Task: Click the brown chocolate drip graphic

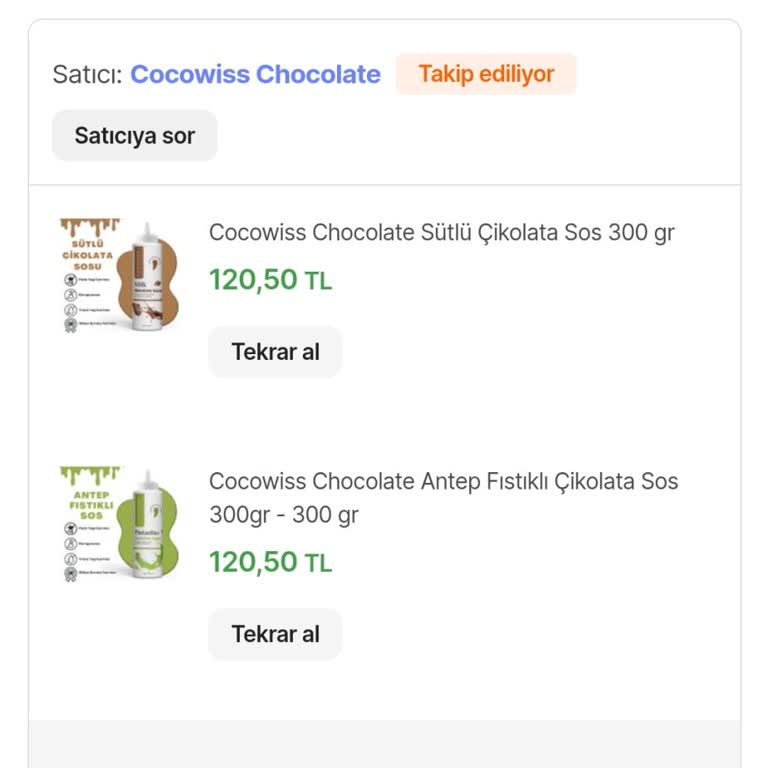Action: click(89, 227)
